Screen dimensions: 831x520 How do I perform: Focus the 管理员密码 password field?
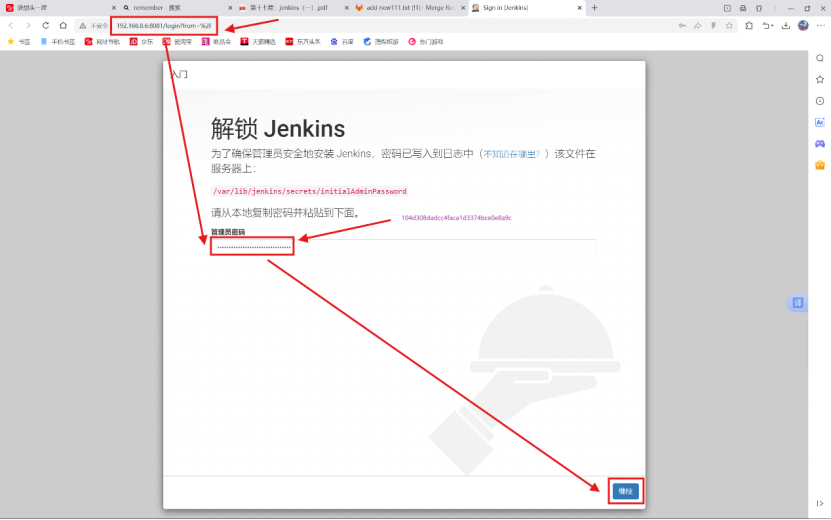[x=403, y=247]
